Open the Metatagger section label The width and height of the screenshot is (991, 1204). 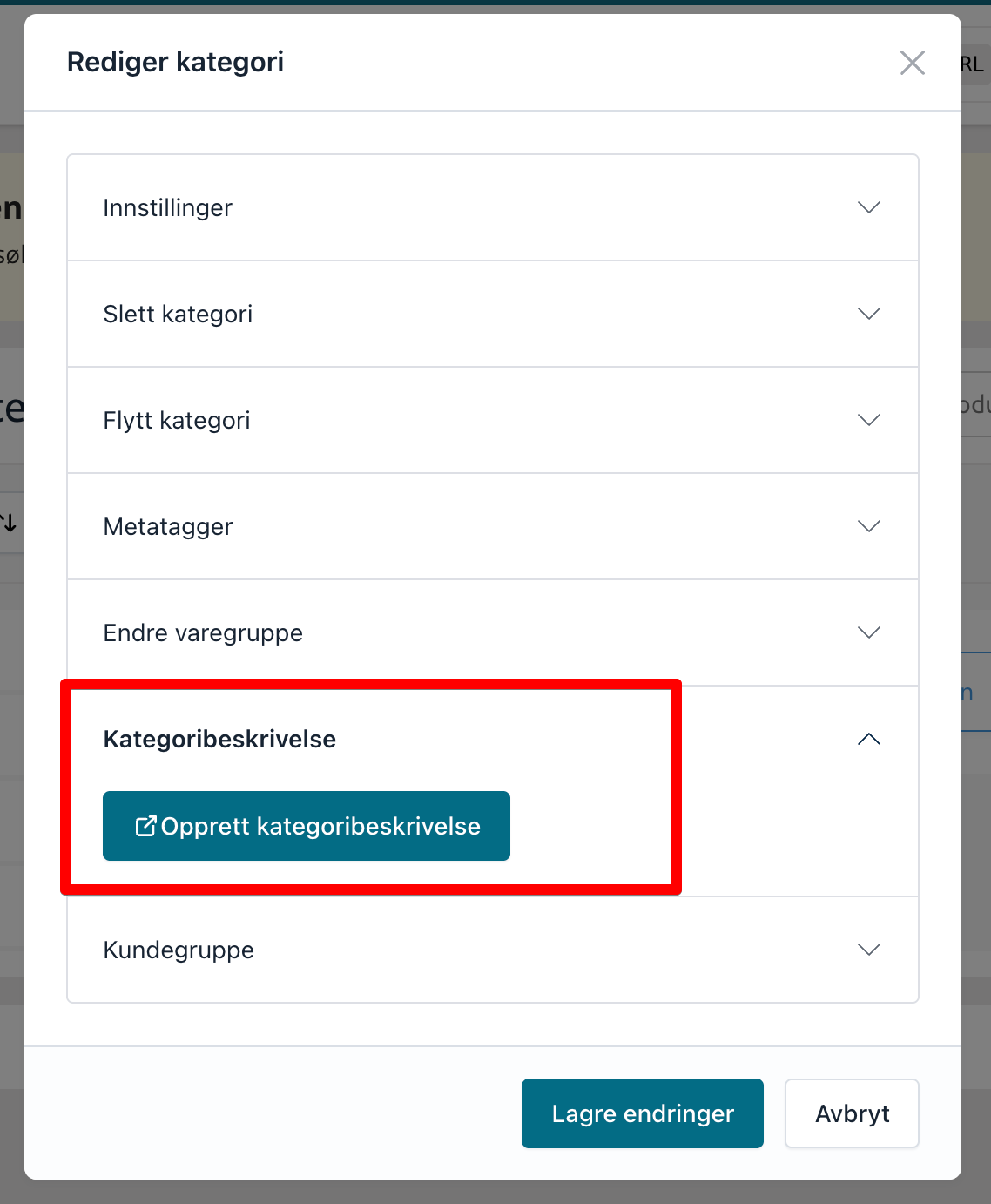pos(168,527)
